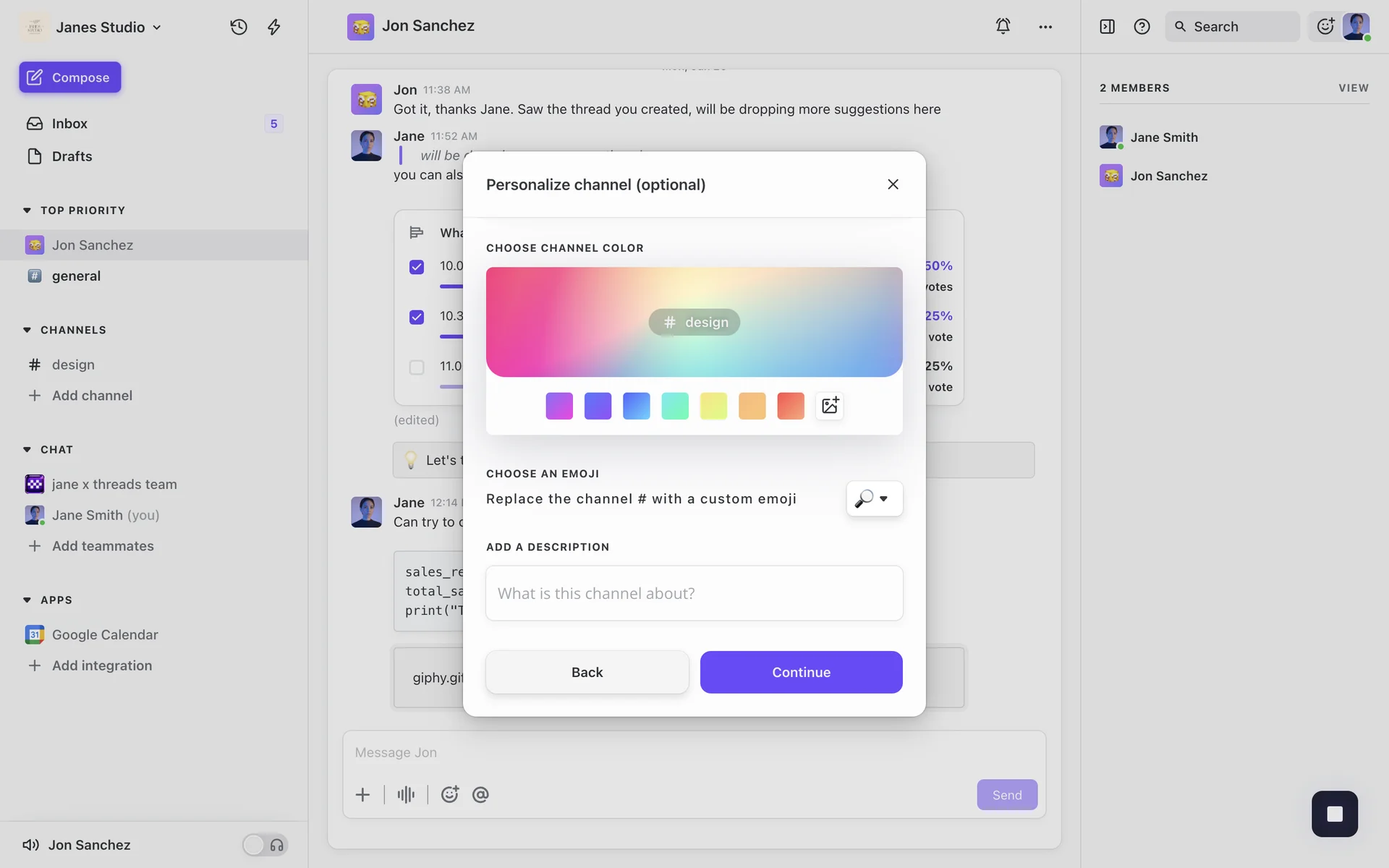The width and height of the screenshot is (1389, 868).
Task: Open the help question mark icon
Action: (1142, 27)
